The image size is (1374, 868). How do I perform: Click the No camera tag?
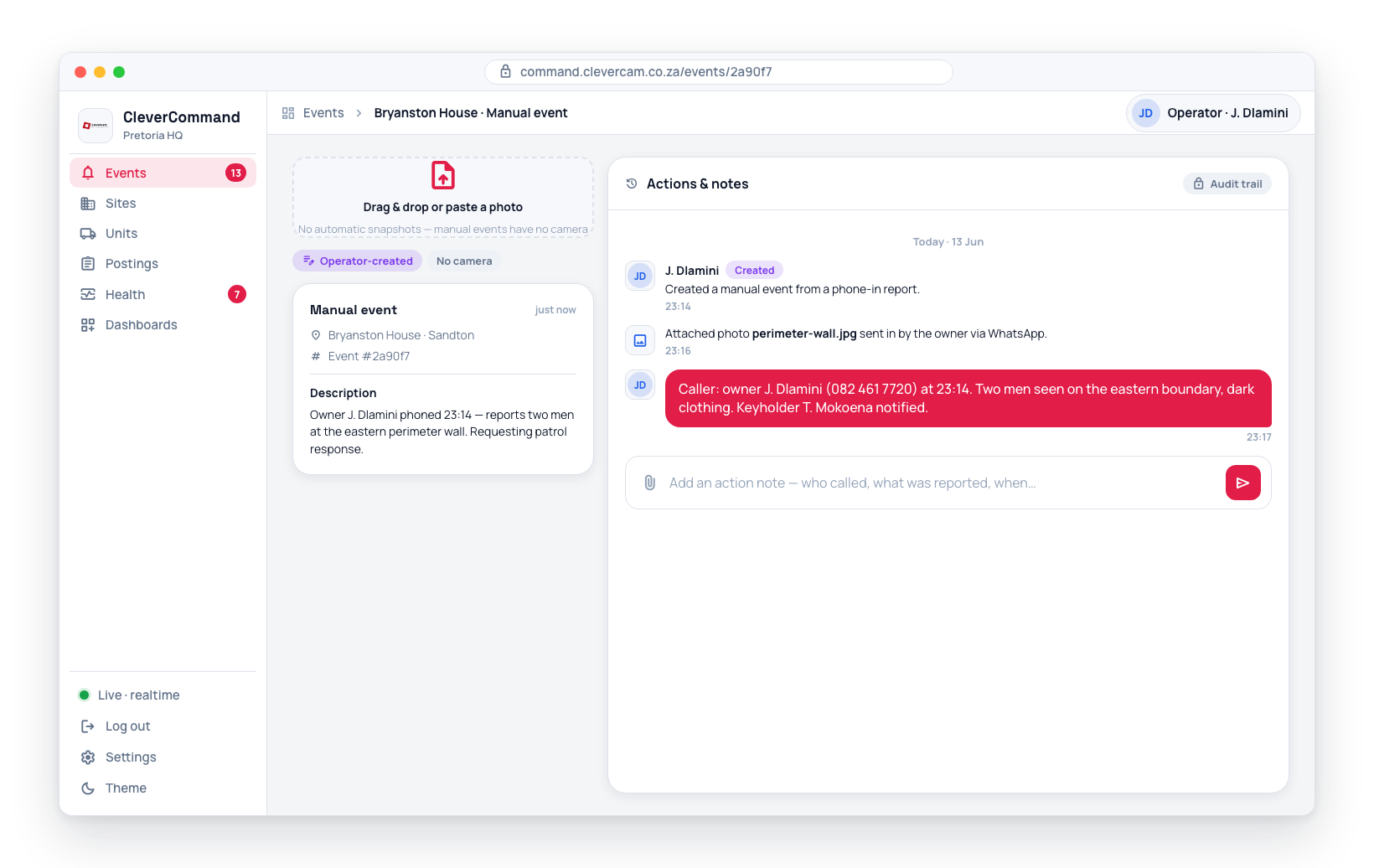click(464, 261)
